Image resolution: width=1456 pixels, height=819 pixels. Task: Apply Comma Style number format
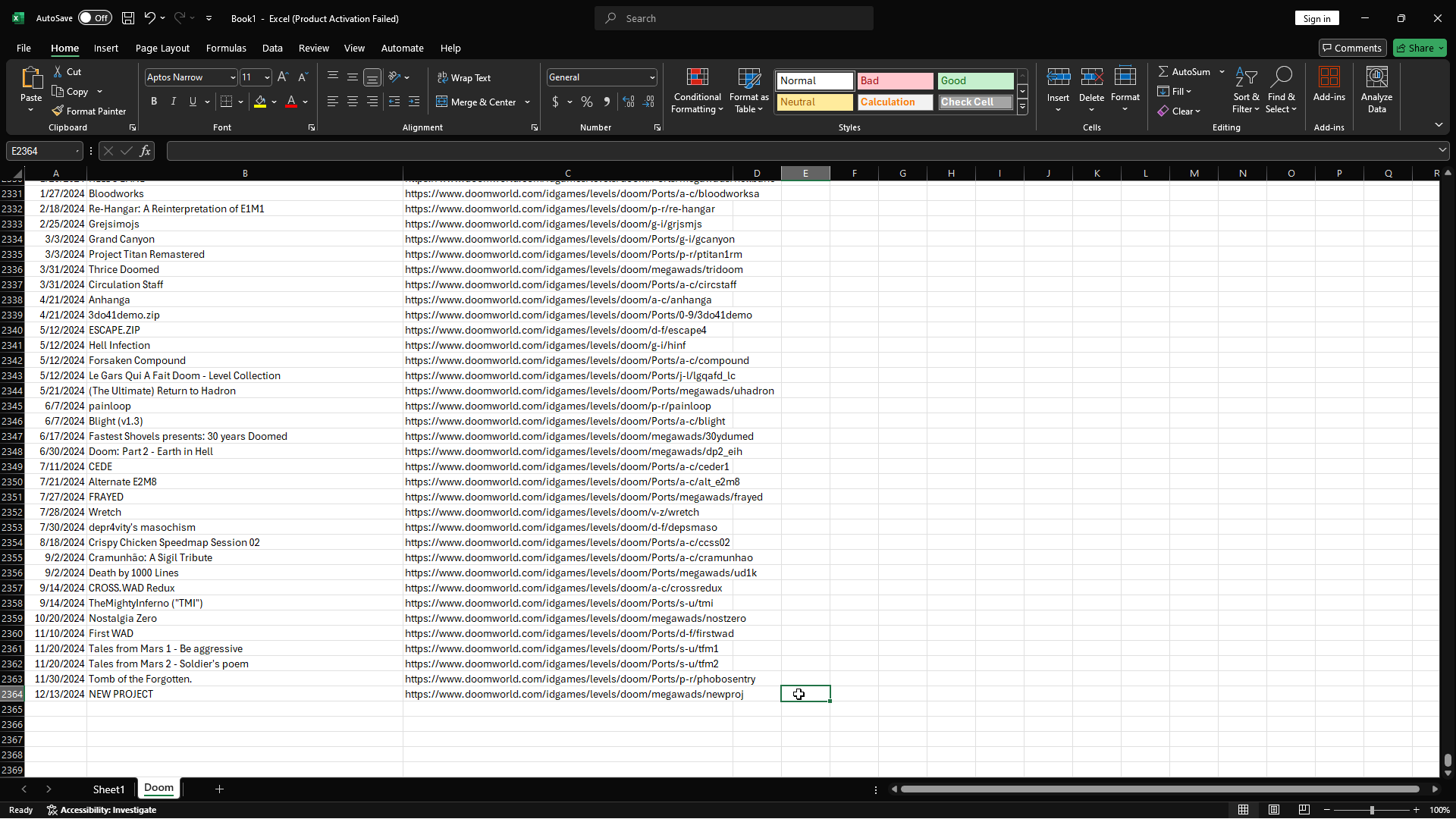click(x=607, y=102)
